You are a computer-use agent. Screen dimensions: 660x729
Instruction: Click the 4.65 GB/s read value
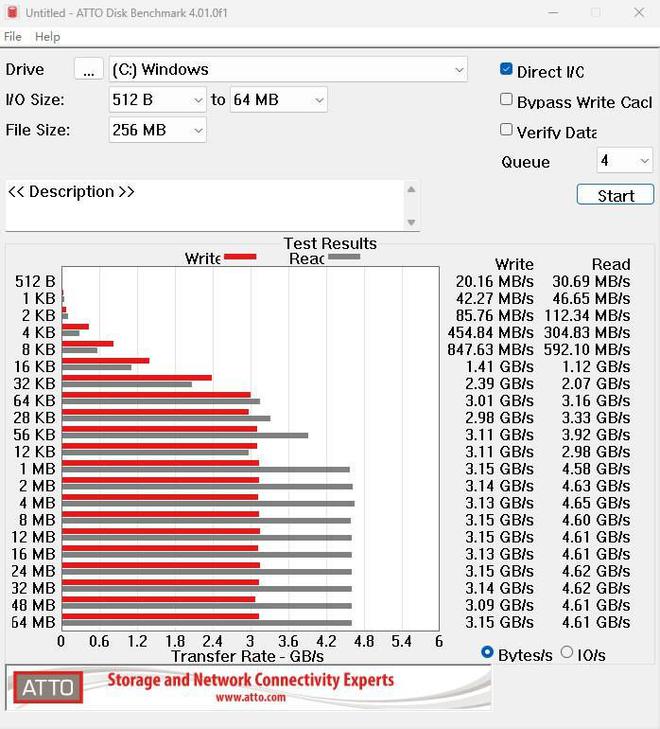[x=596, y=503]
